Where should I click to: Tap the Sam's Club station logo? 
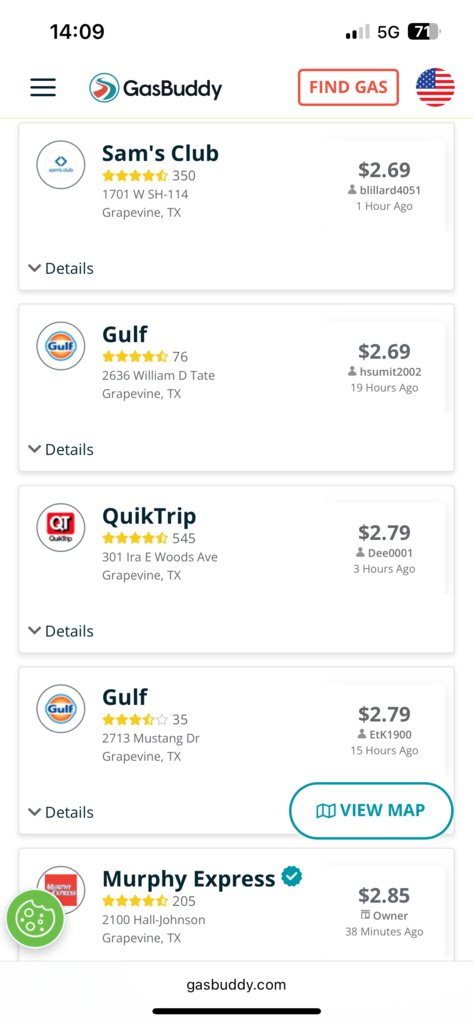pos(61,165)
